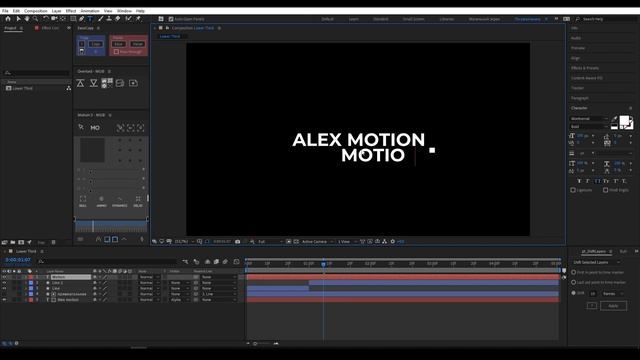Select the Puppet Pin tool
This screenshot has height=360, width=640.
(138, 19)
